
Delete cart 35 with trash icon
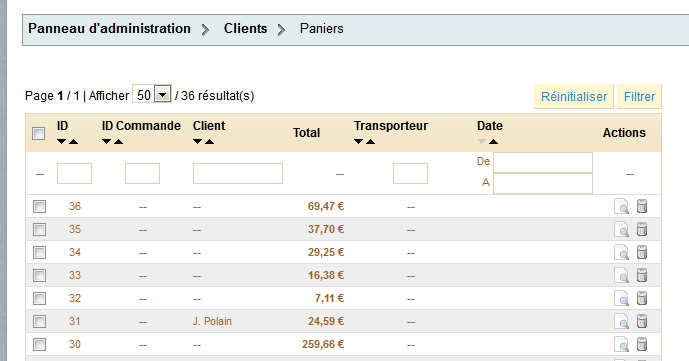click(x=642, y=229)
